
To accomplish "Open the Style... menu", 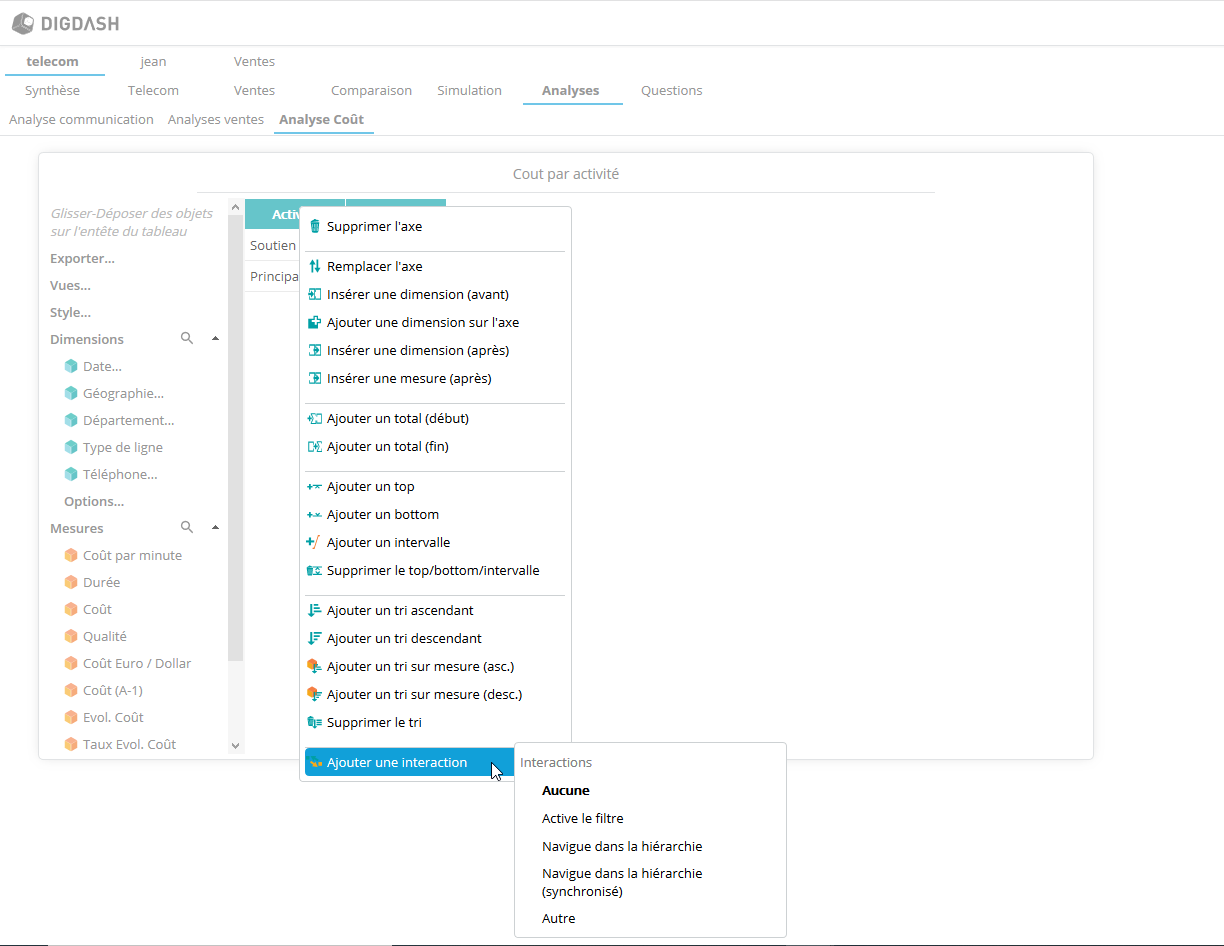I will (x=71, y=312).
